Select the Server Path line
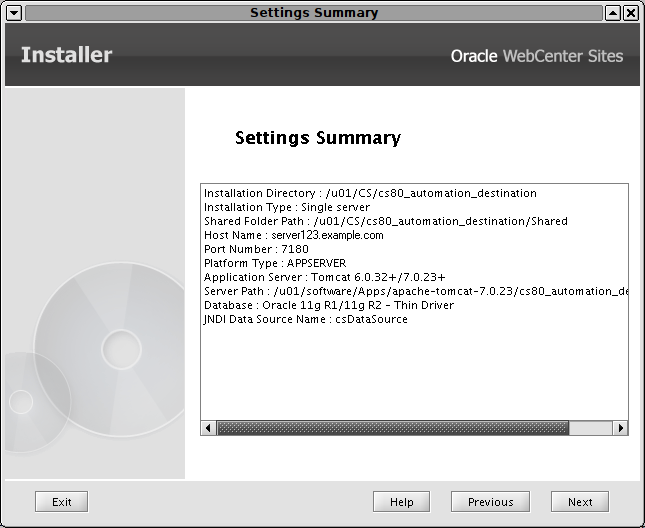 [415, 291]
